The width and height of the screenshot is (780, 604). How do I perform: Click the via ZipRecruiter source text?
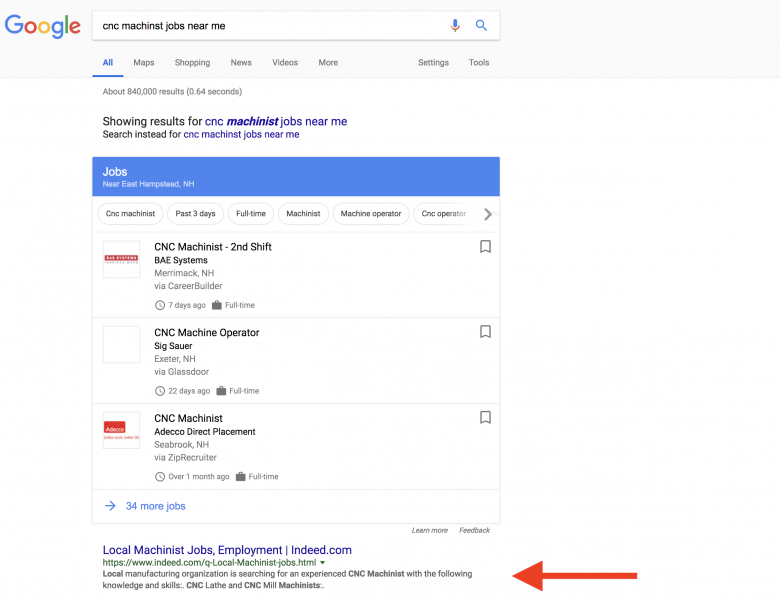tap(186, 458)
